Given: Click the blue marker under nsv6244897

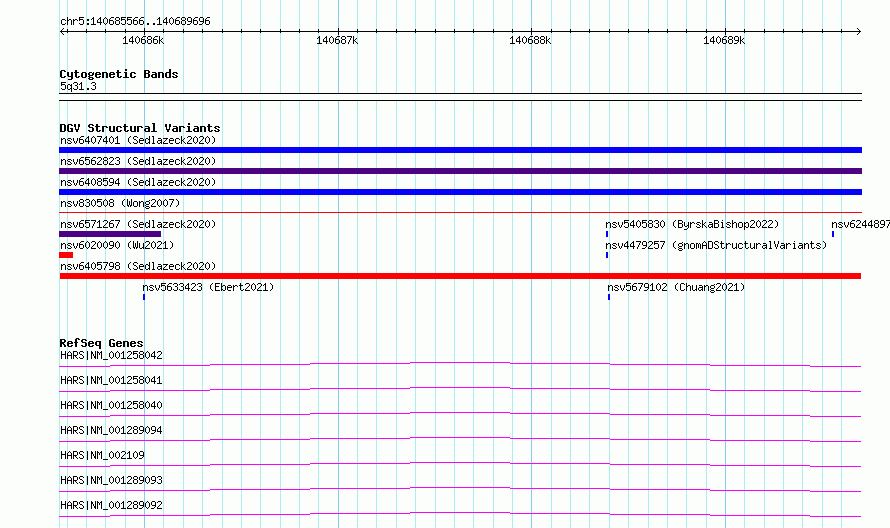Looking at the screenshot, I should pos(833,234).
